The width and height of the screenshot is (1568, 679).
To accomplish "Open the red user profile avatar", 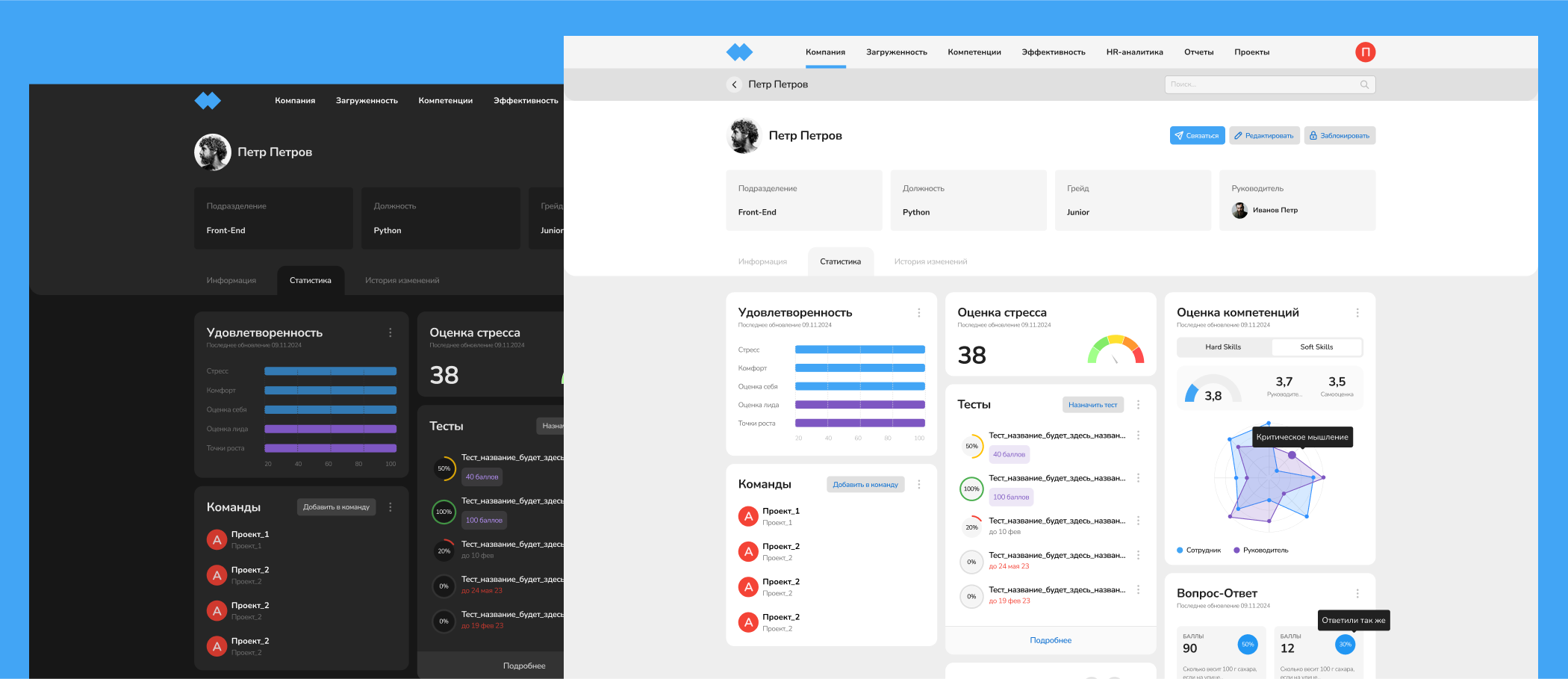I will pyautogui.click(x=1365, y=52).
